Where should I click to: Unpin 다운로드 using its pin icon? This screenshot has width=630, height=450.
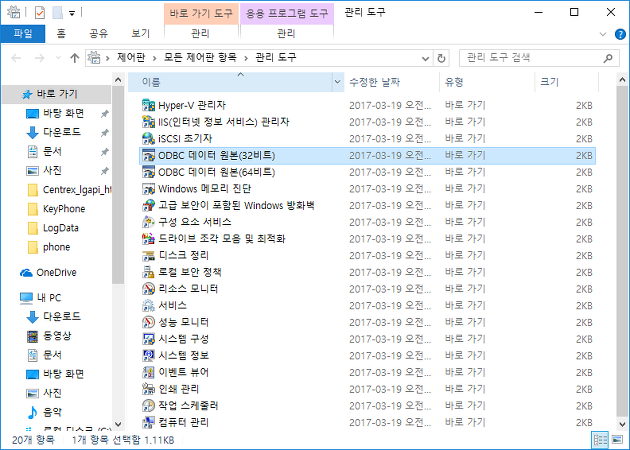pyautogui.click(x=104, y=133)
